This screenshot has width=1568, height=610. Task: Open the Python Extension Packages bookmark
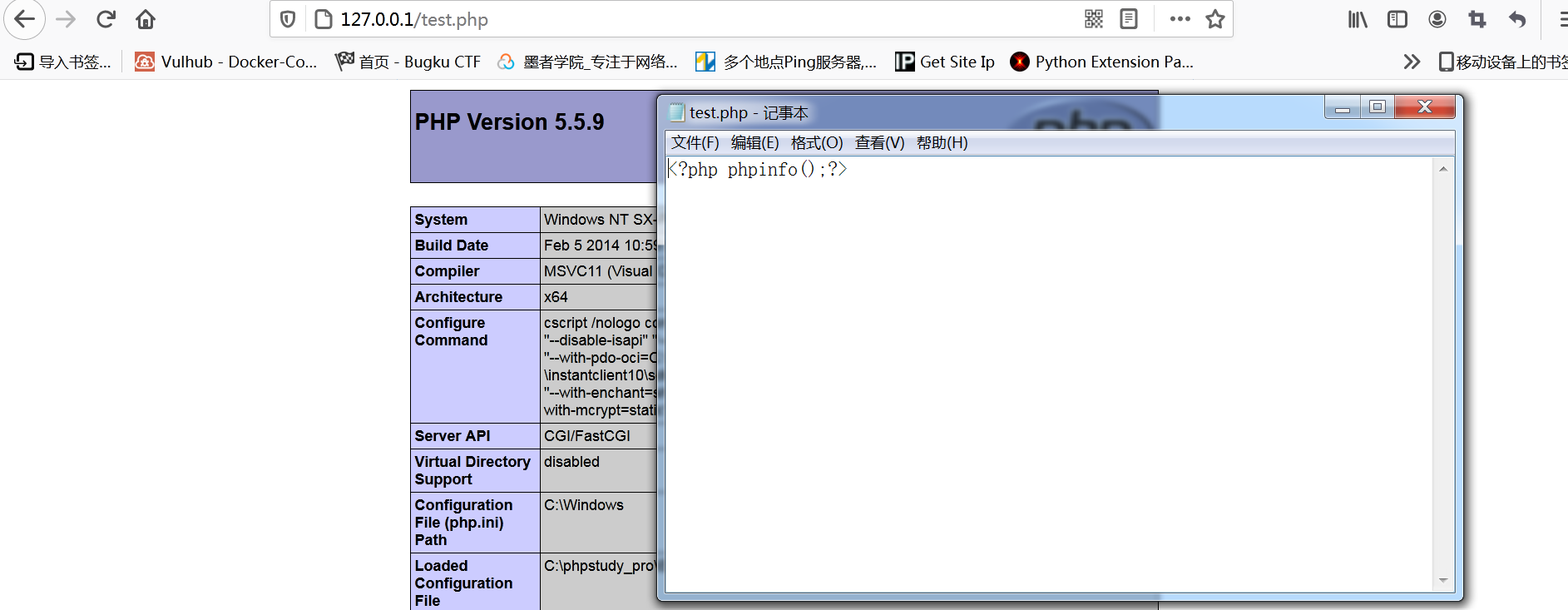(1101, 62)
